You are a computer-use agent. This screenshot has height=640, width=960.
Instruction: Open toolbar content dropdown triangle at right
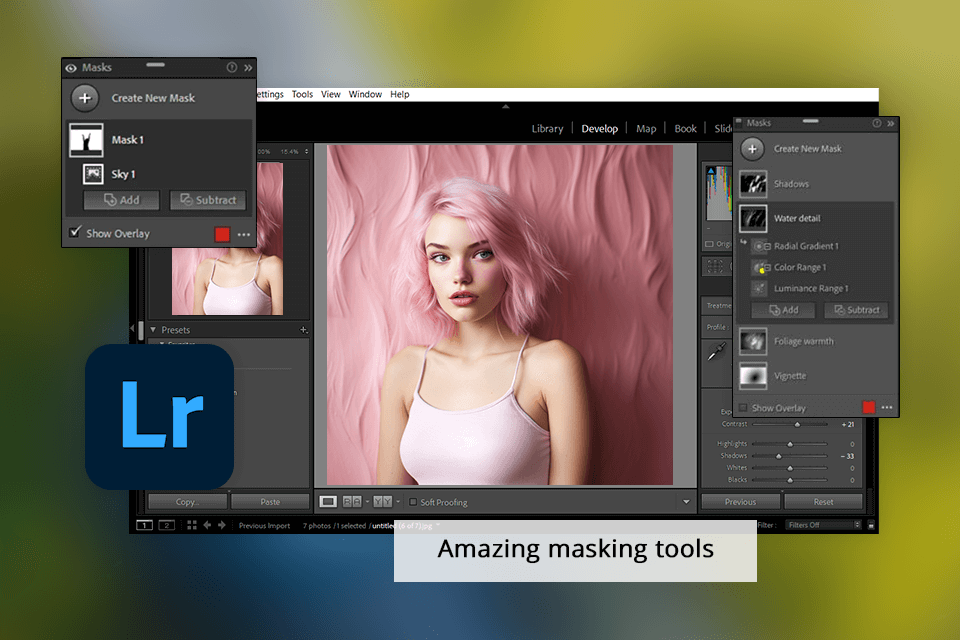[x=686, y=502]
